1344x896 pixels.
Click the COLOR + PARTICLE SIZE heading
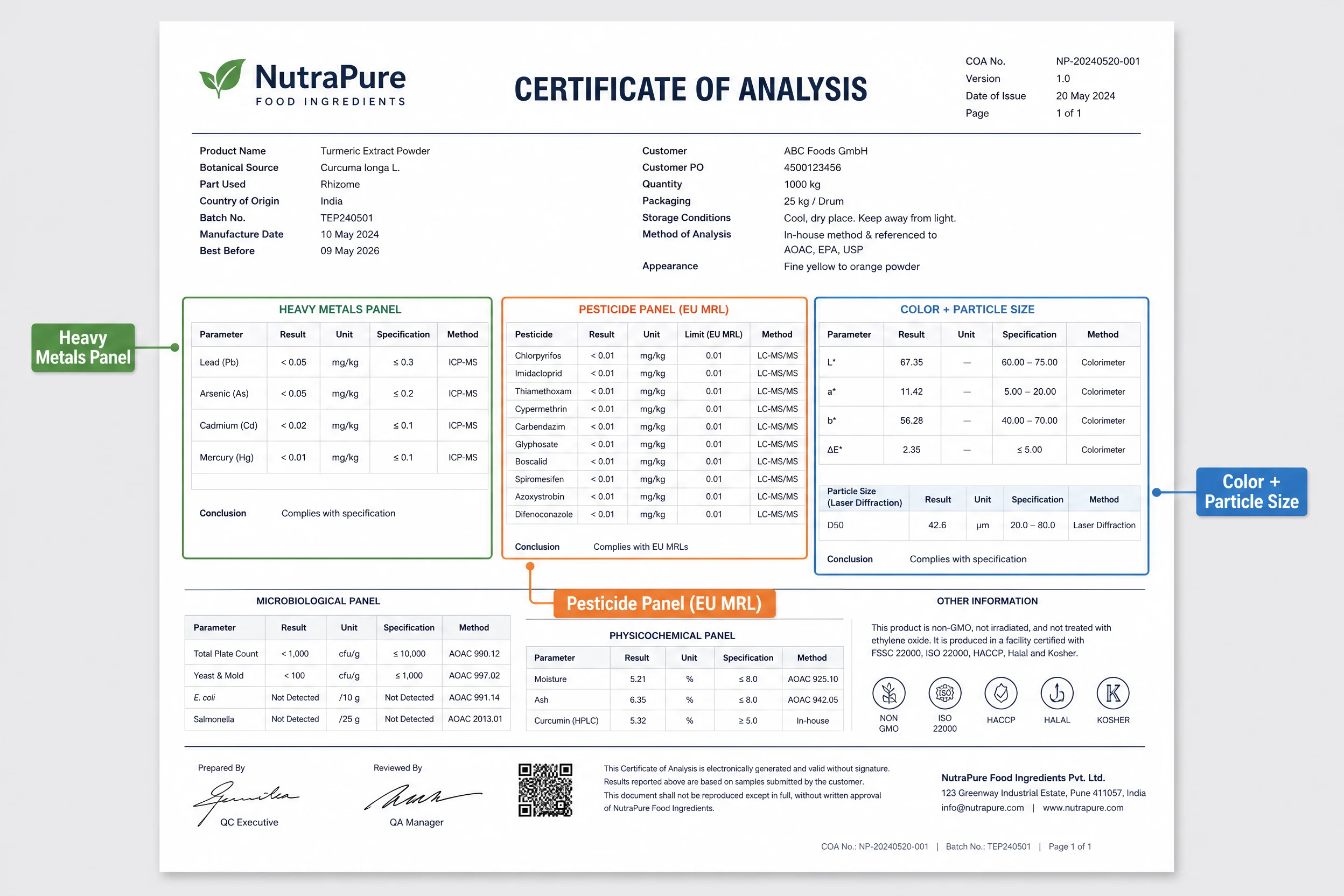pyautogui.click(x=967, y=309)
